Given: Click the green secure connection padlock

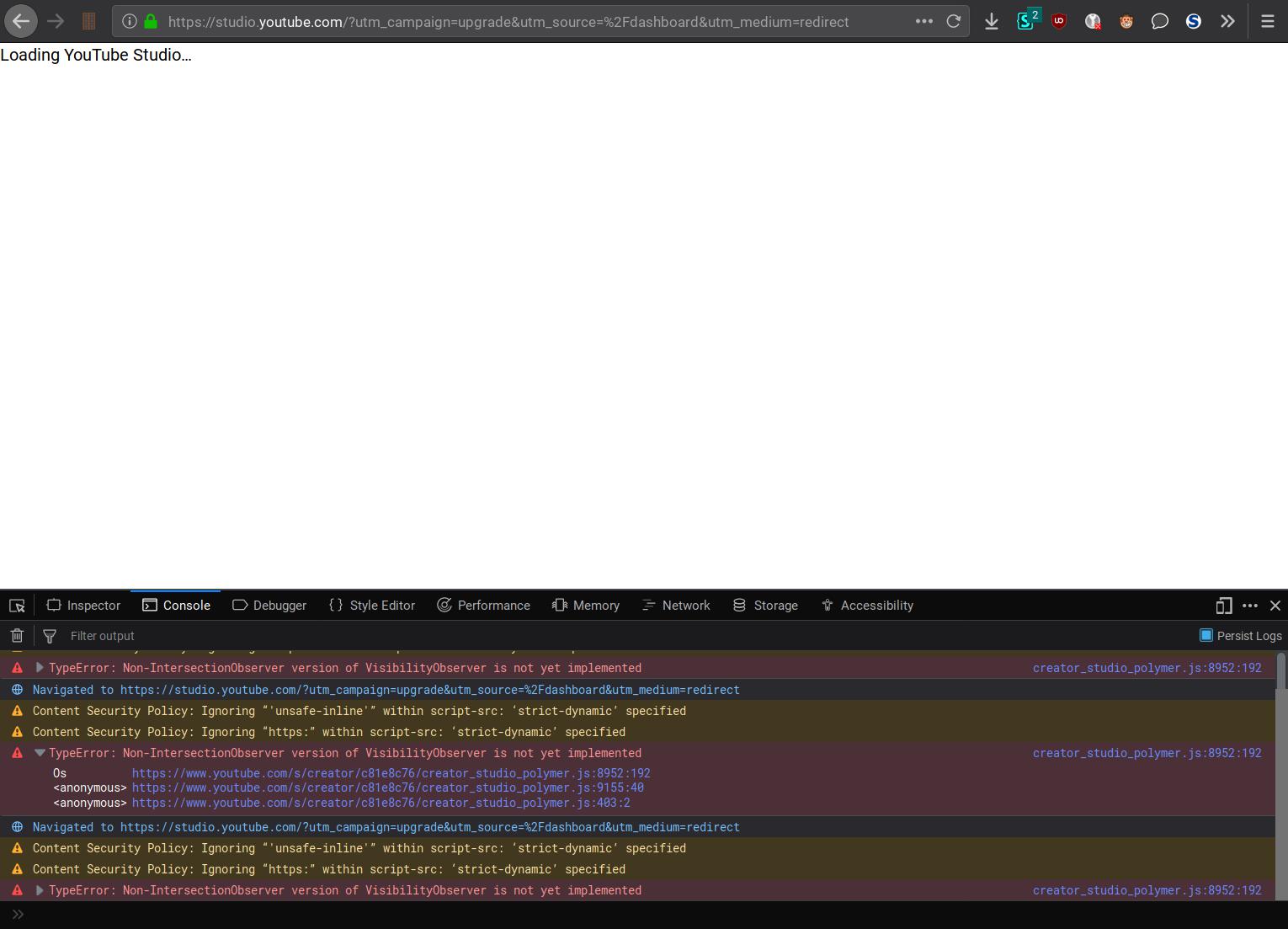Looking at the screenshot, I should (x=151, y=22).
